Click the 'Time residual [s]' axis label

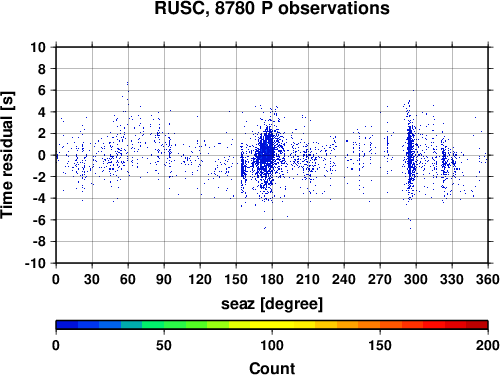(7, 155)
